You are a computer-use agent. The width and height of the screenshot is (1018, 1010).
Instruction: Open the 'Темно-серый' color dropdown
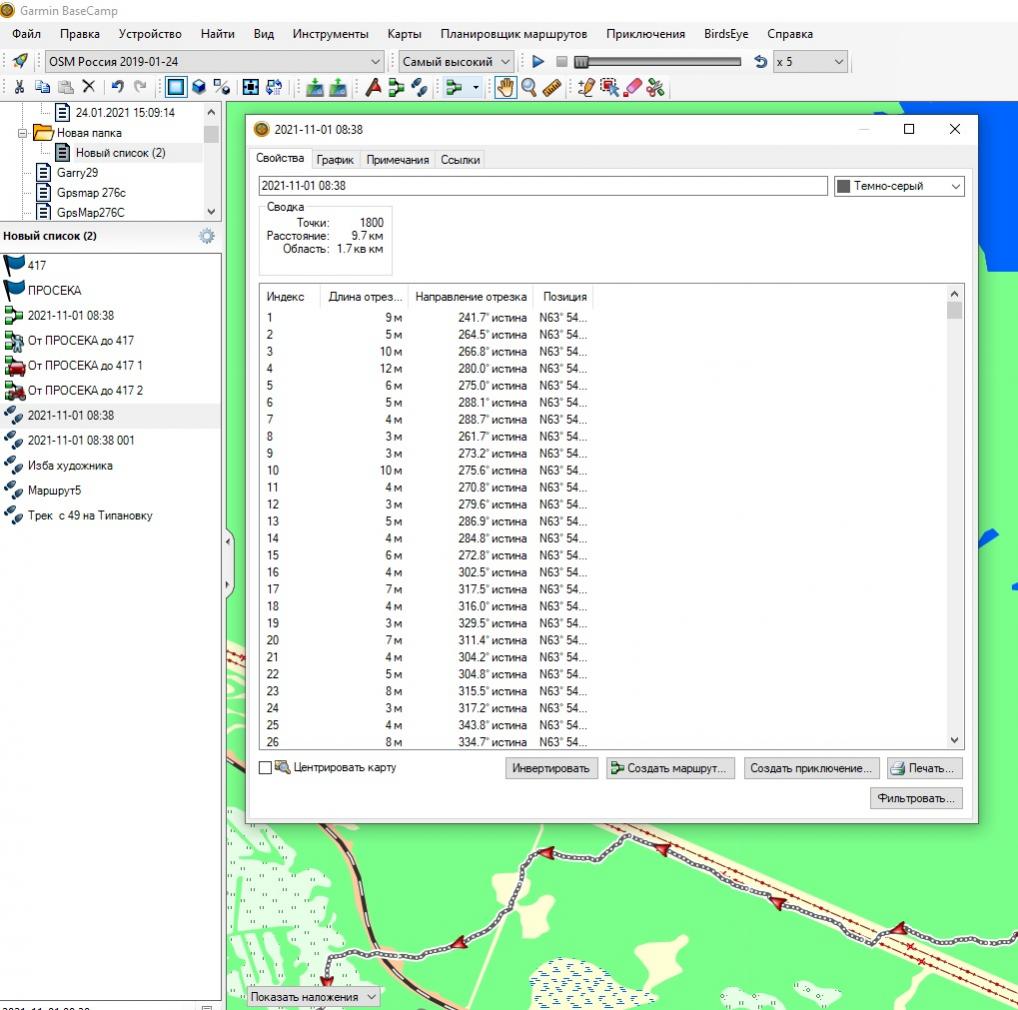coord(898,186)
